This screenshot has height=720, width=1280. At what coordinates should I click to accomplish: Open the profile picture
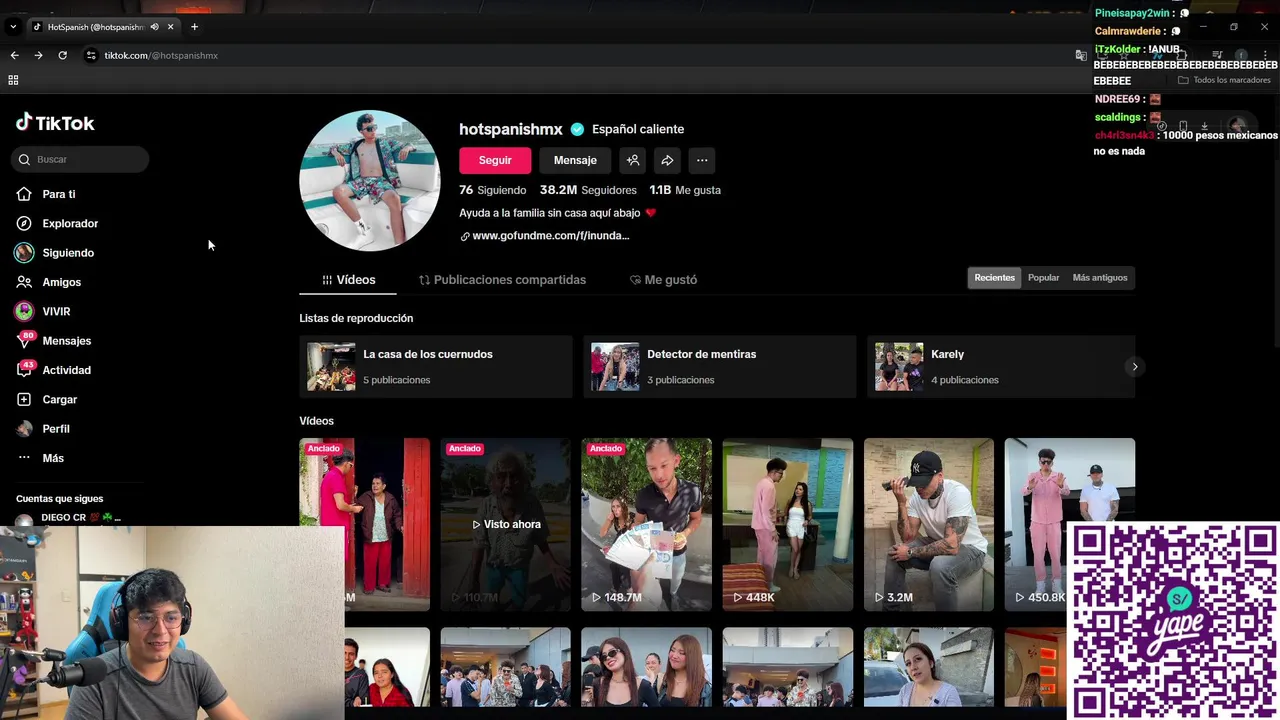point(370,180)
